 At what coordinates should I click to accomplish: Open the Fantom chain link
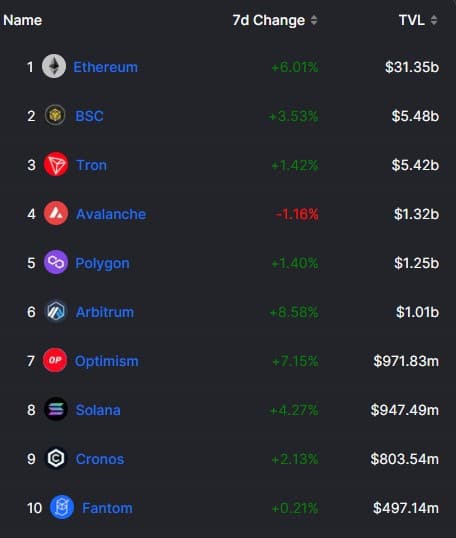pyautogui.click(x=107, y=508)
